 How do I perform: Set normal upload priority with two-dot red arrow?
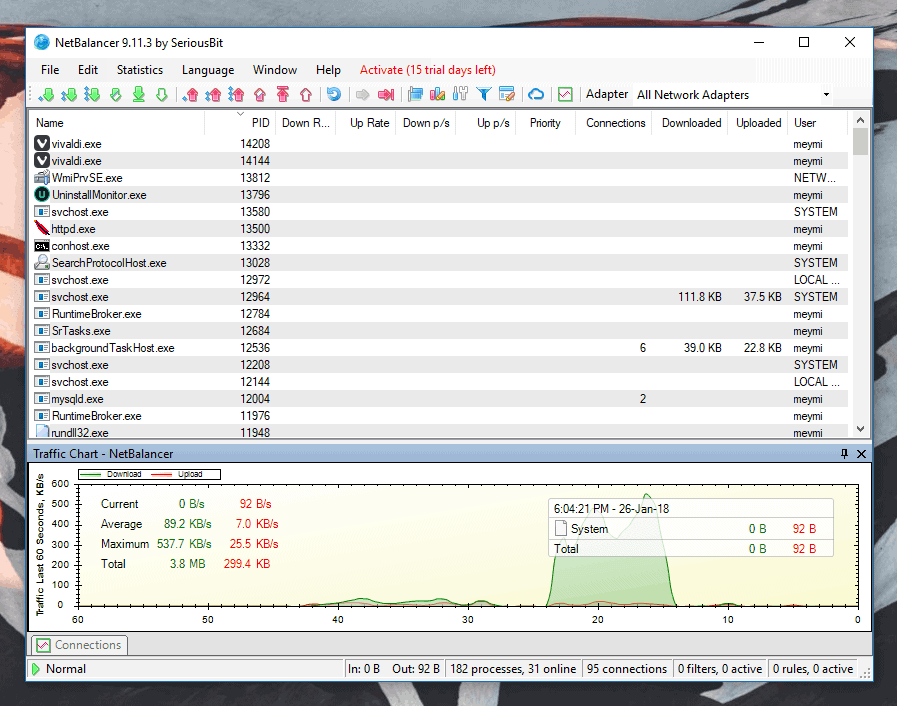point(213,94)
